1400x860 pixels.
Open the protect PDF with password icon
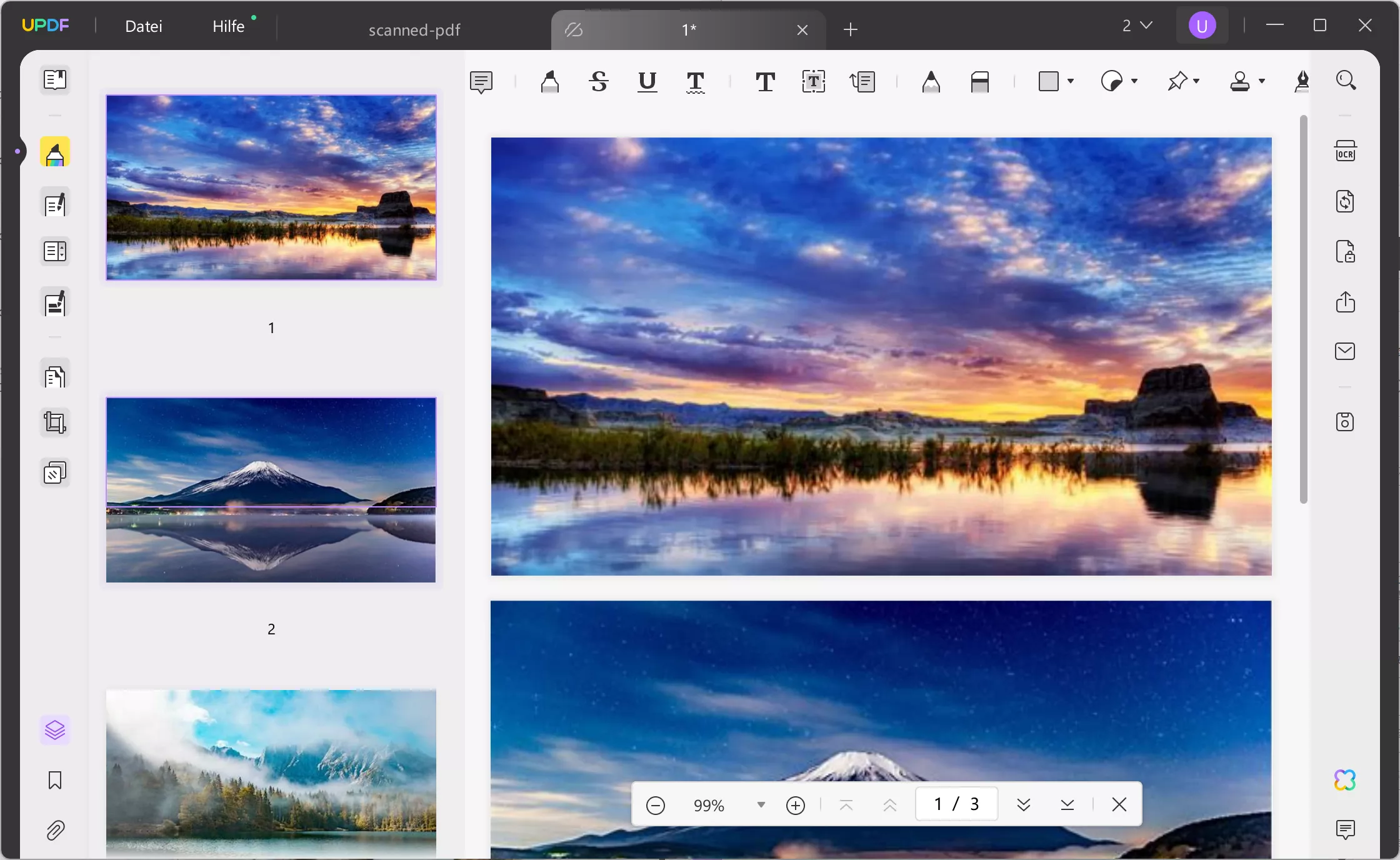click(1345, 252)
